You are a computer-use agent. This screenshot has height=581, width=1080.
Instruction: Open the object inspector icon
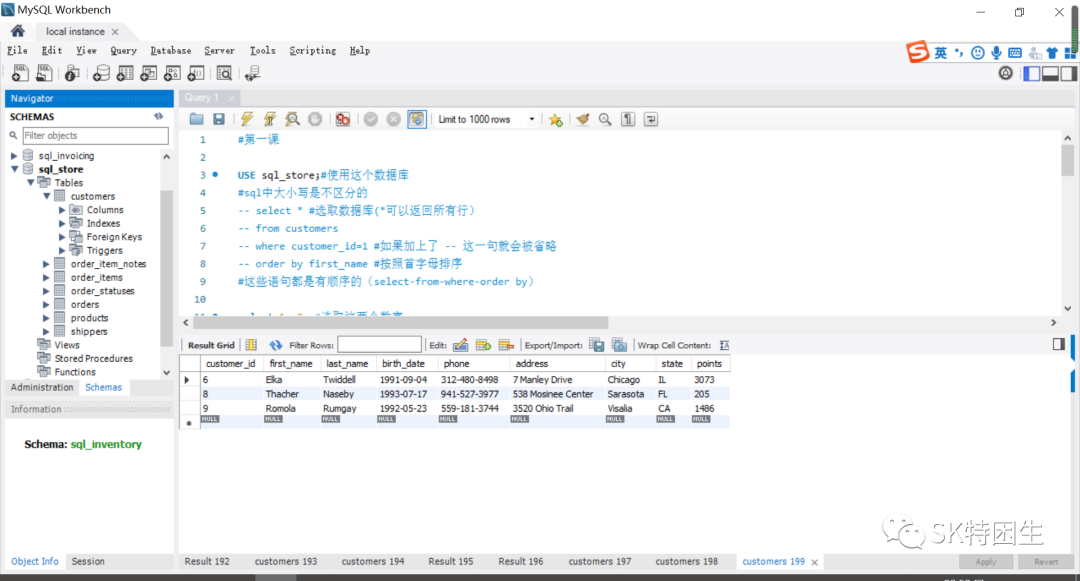(x=72, y=73)
